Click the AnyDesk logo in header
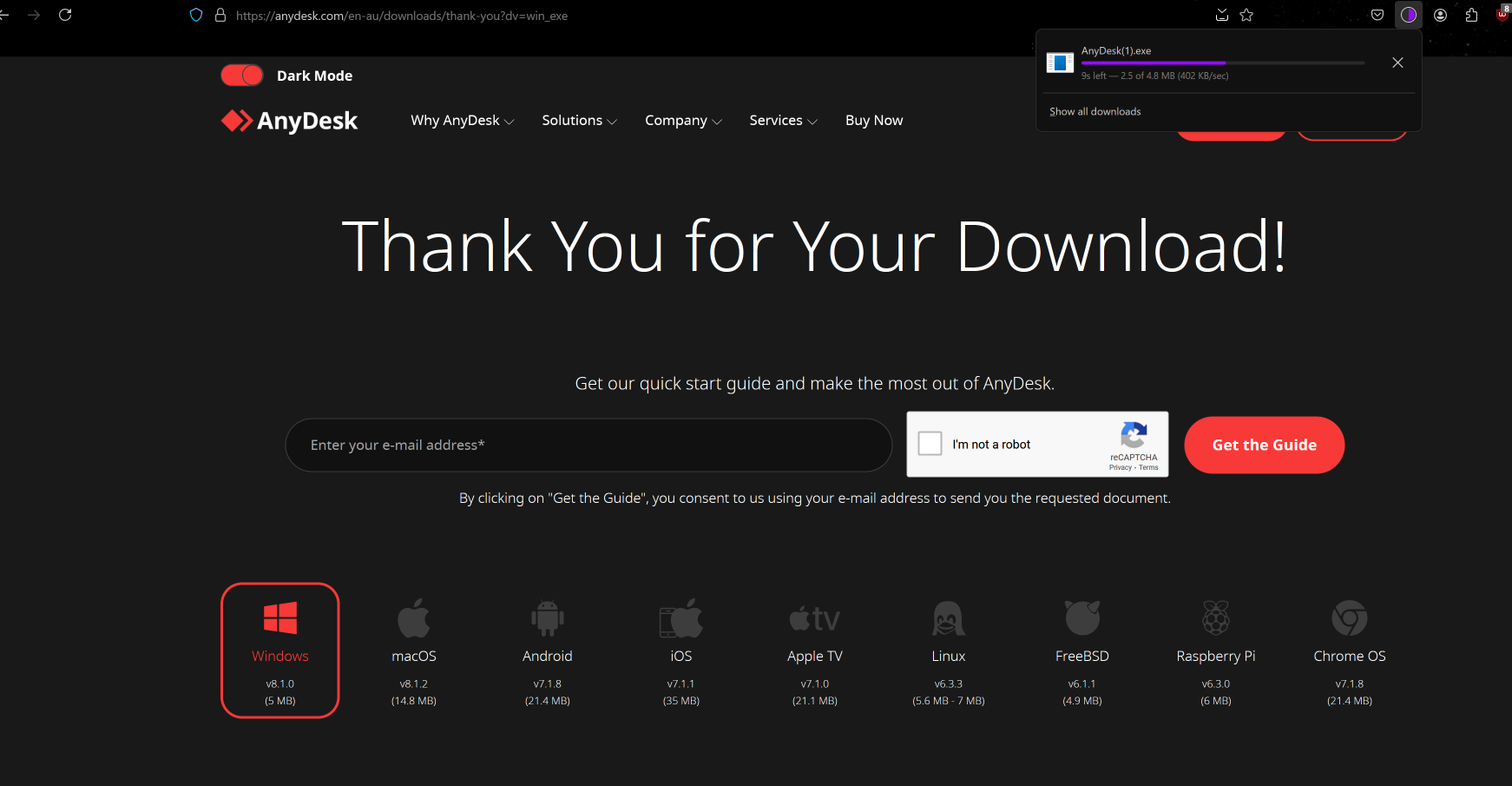The width and height of the screenshot is (1512, 786). tap(289, 121)
